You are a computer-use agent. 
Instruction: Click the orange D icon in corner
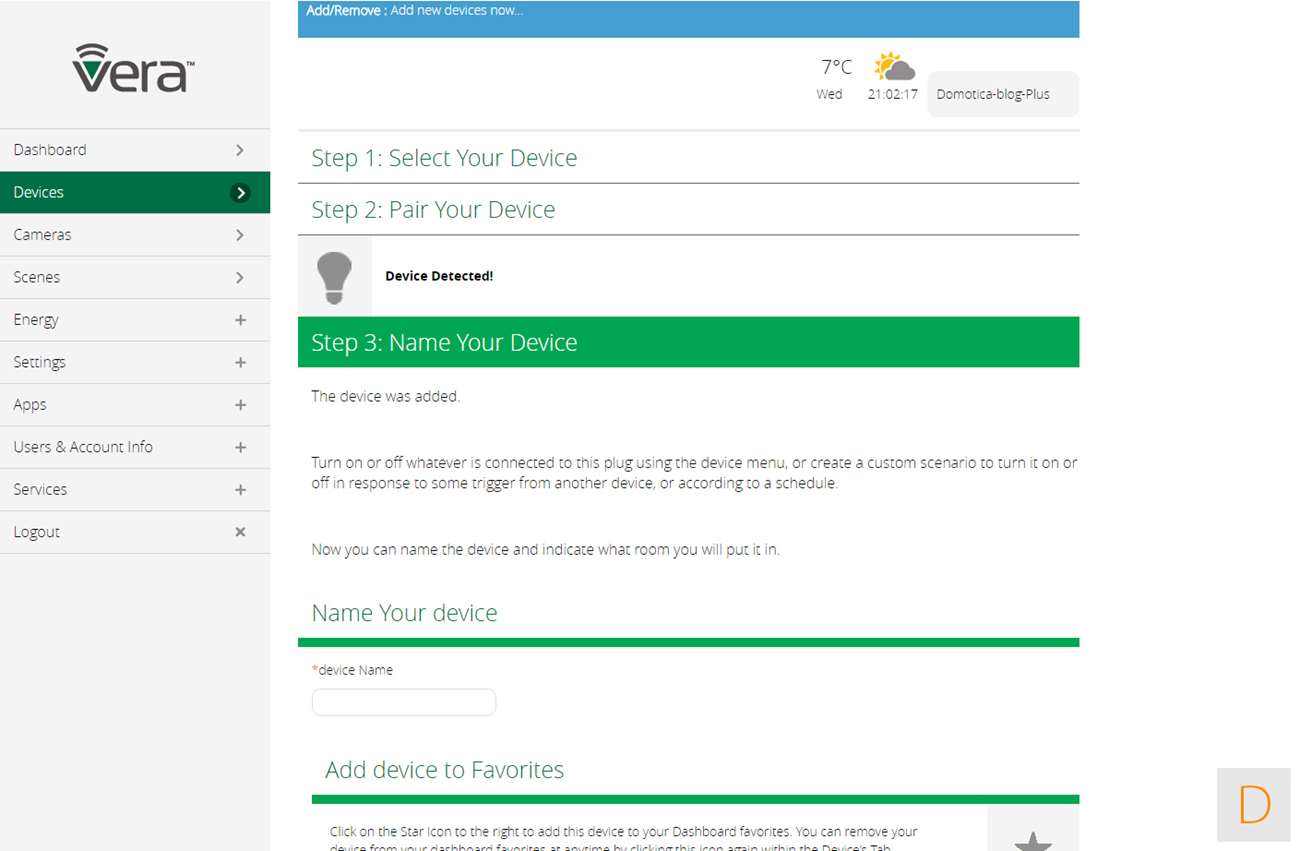(1253, 805)
